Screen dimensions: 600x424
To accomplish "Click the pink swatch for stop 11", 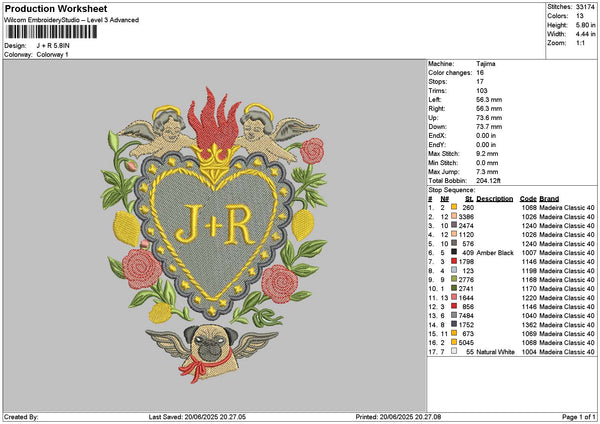I will (x=453, y=297).
